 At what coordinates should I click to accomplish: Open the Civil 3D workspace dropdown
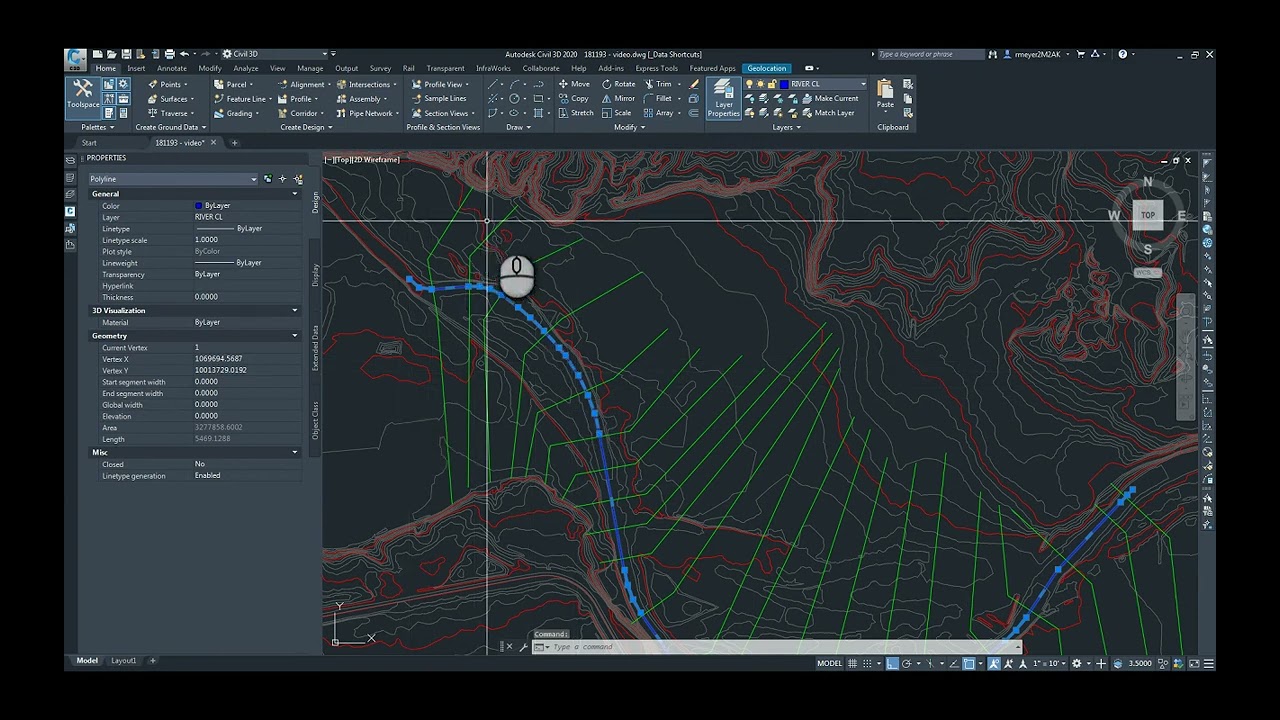[x=275, y=54]
